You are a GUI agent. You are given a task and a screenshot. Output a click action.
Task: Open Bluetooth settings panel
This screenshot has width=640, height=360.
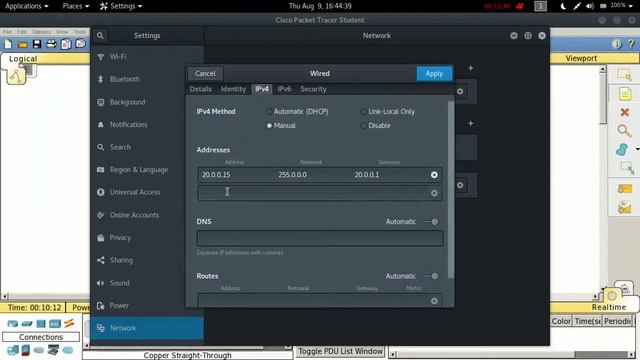click(147, 79)
